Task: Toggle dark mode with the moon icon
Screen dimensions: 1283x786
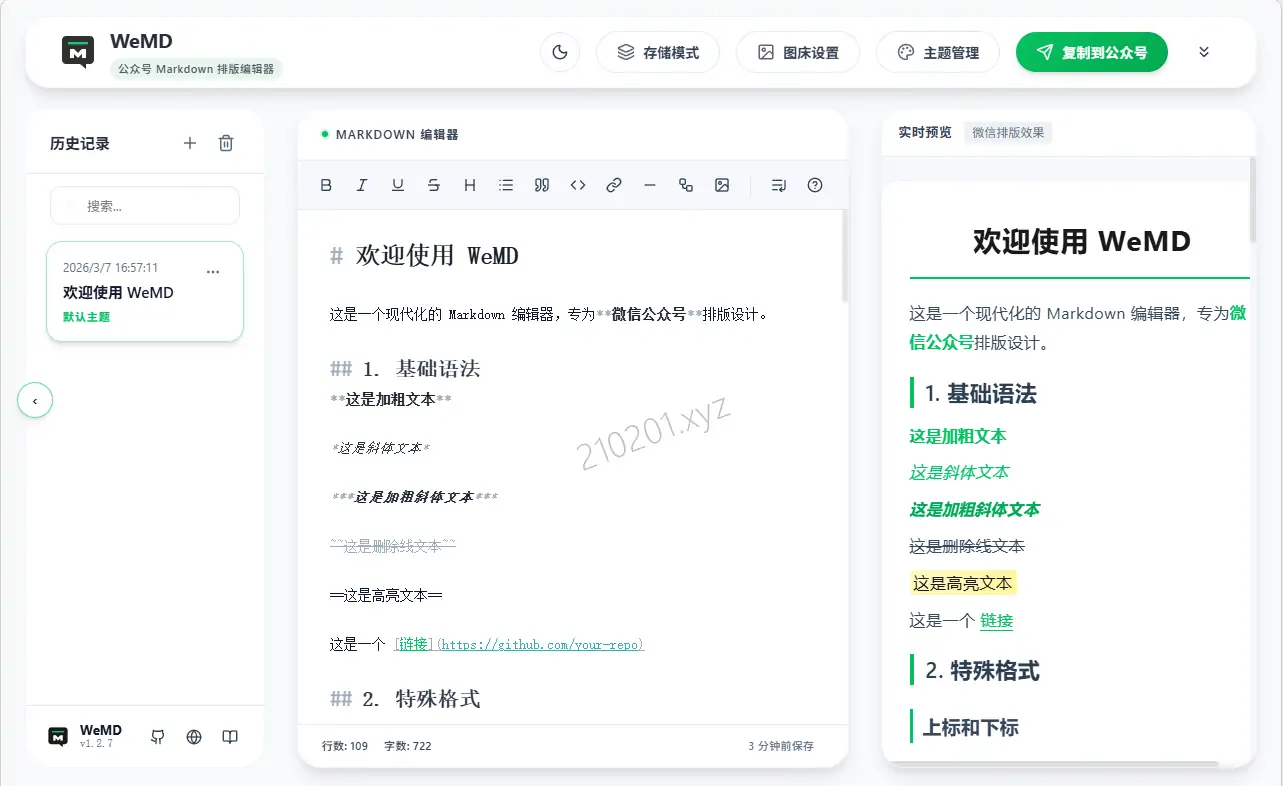Action: click(x=559, y=51)
